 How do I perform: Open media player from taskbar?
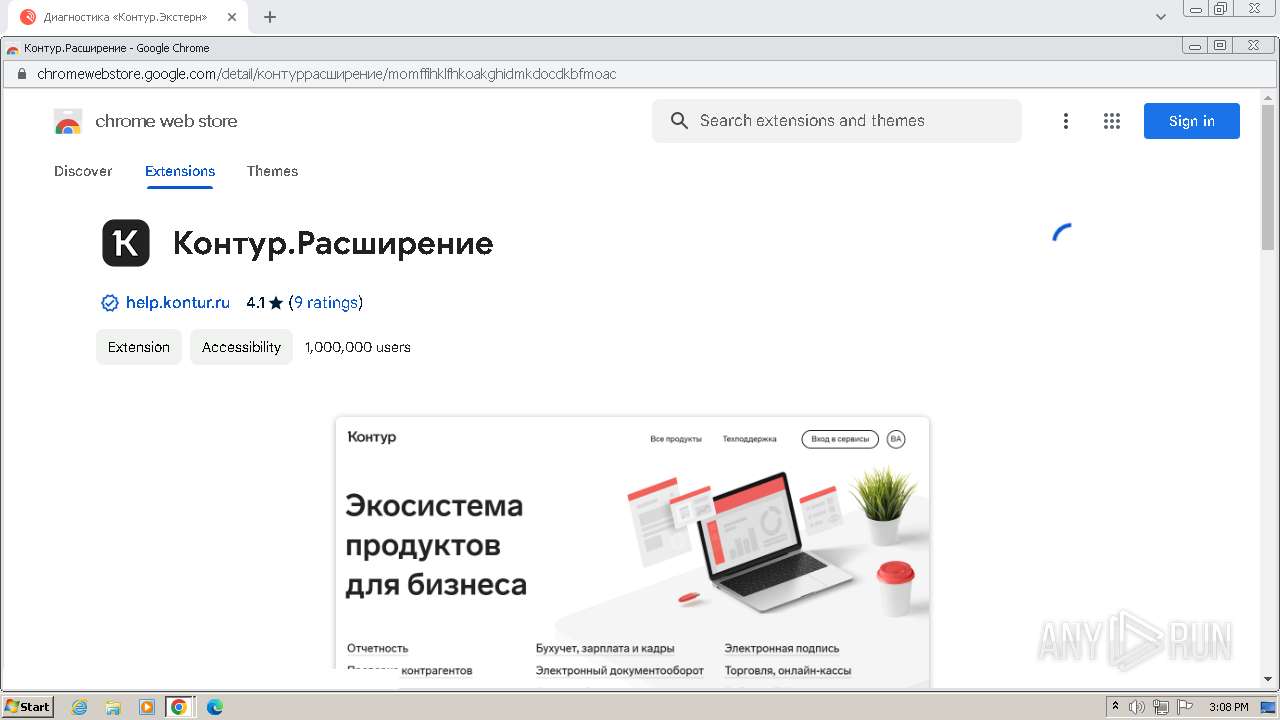(x=147, y=707)
